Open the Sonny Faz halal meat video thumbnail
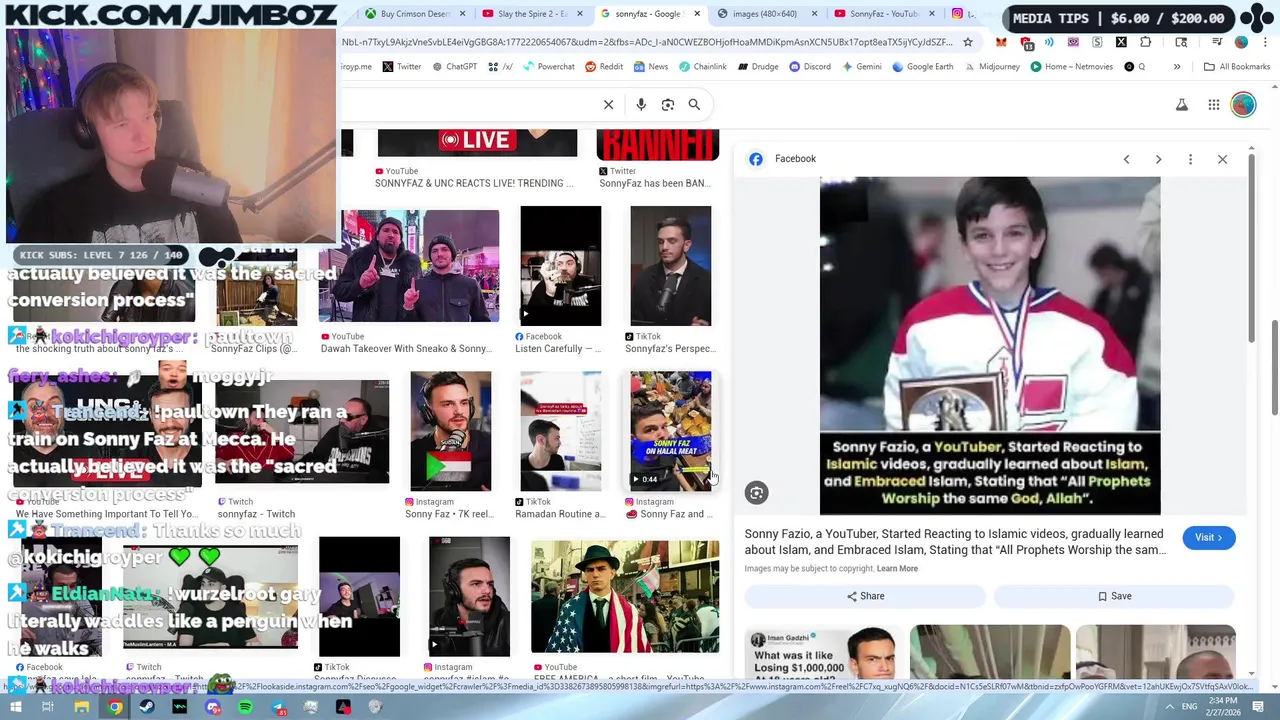The width and height of the screenshot is (1280, 720). pyautogui.click(x=670, y=431)
